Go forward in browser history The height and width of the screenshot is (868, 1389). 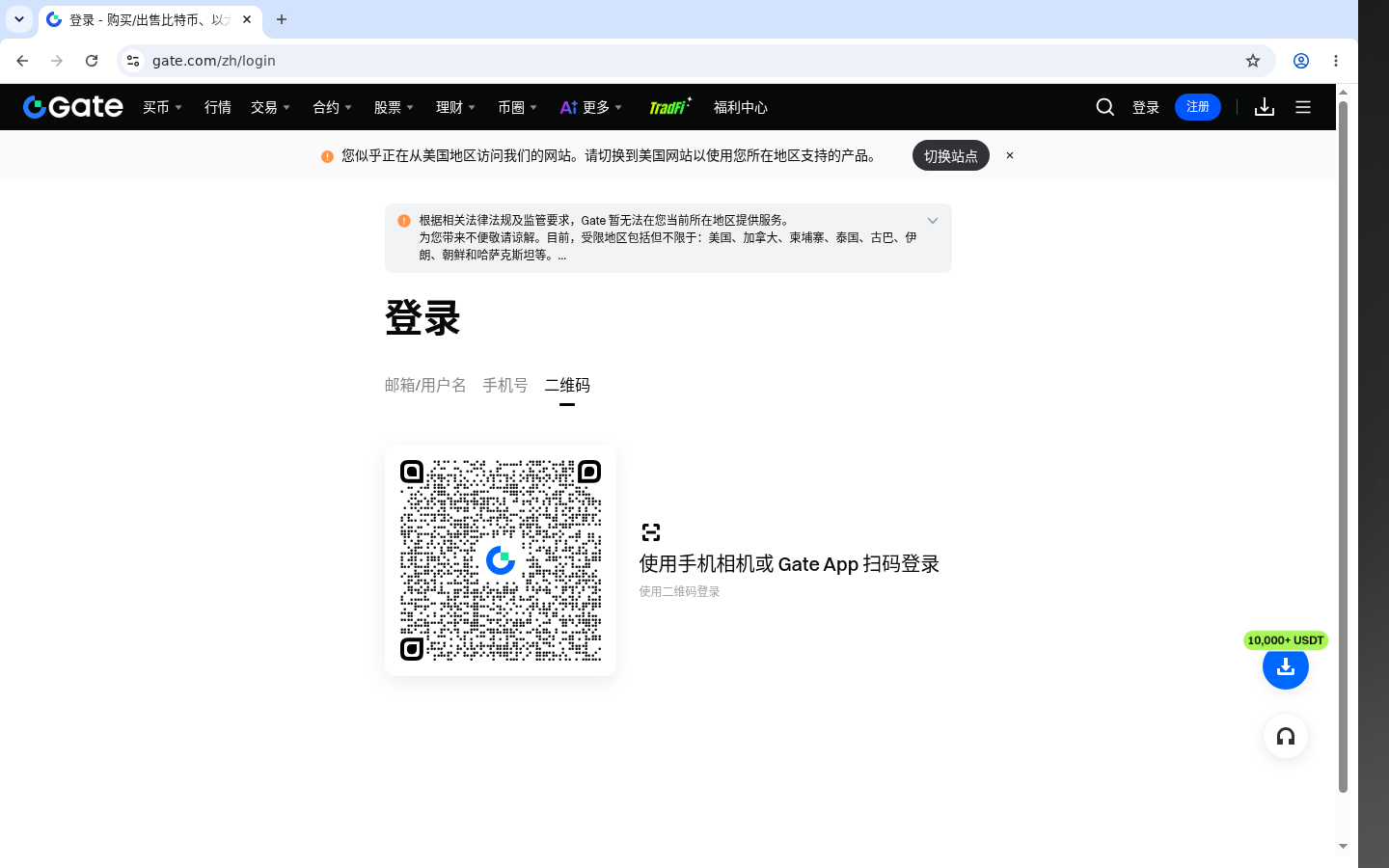pos(57,61)
